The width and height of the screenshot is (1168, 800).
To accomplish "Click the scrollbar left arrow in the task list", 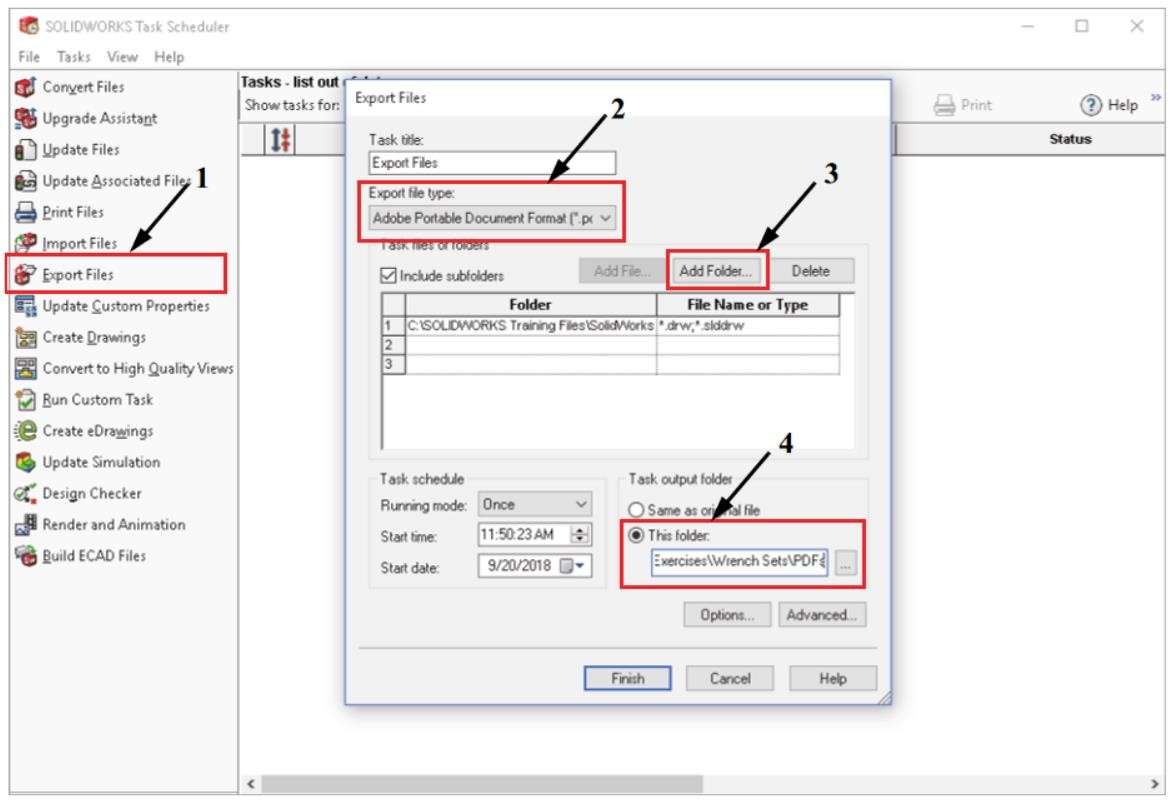I will (251, 784).
